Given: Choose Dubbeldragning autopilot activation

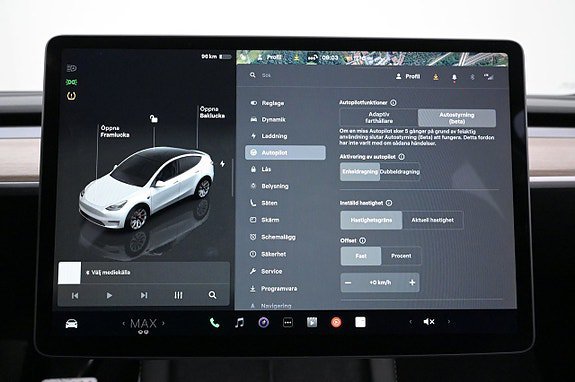Looking at the screenshot, I should tap(400, 172).
